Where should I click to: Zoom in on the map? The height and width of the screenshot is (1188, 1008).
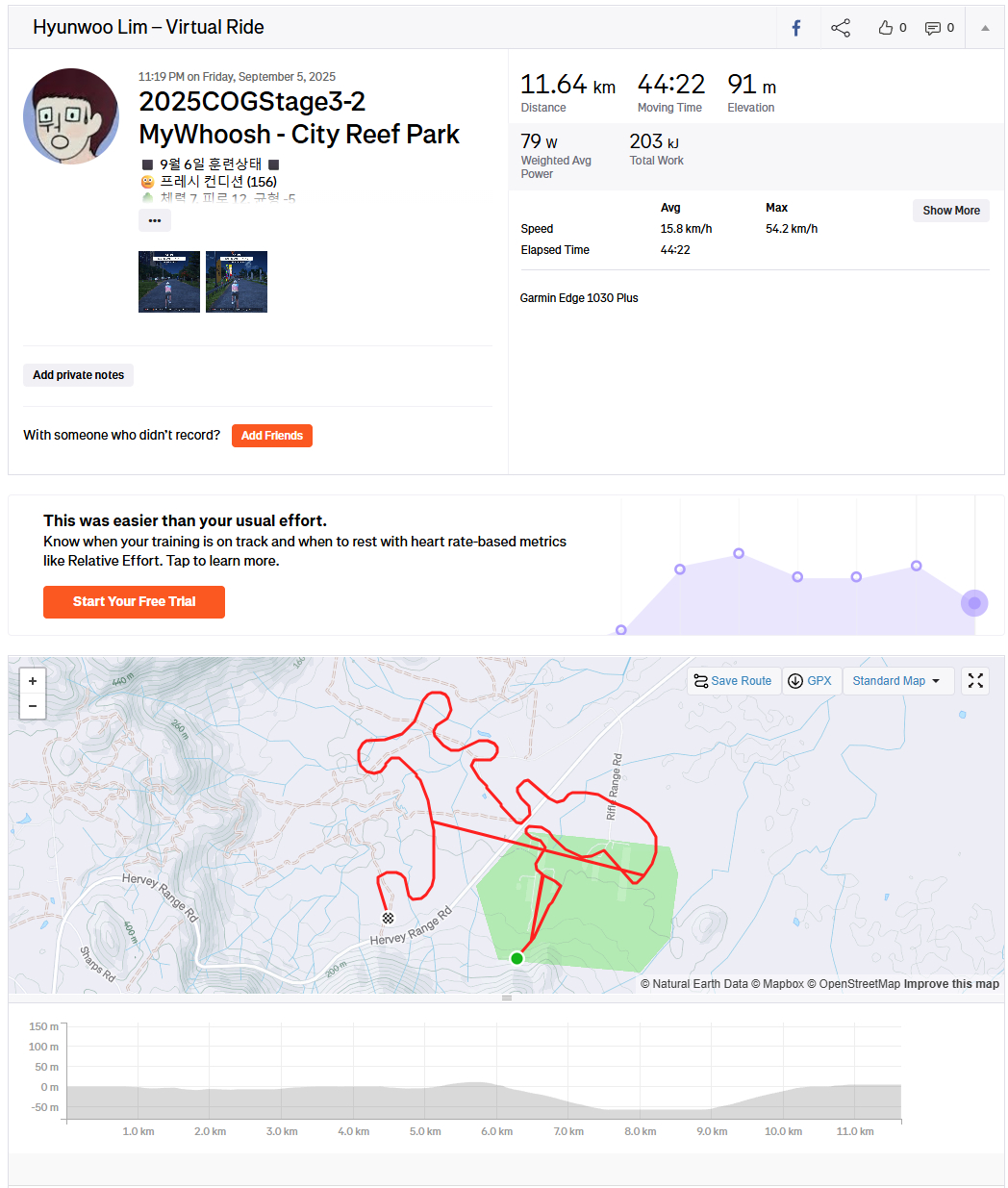[x=33, y=681]
